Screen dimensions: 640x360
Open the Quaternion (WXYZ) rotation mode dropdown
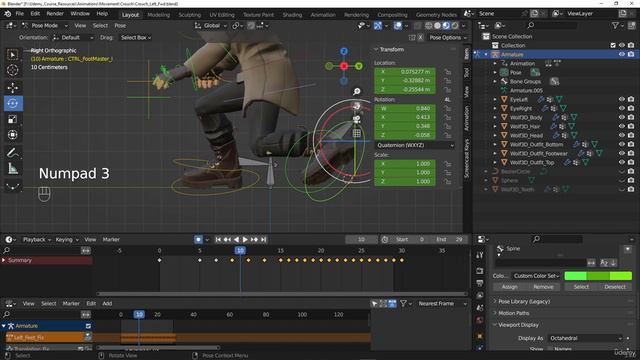[414, 145]
